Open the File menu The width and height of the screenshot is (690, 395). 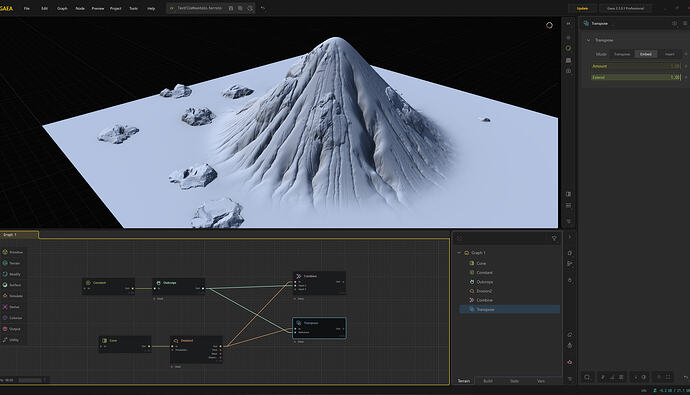pos(27,8)
